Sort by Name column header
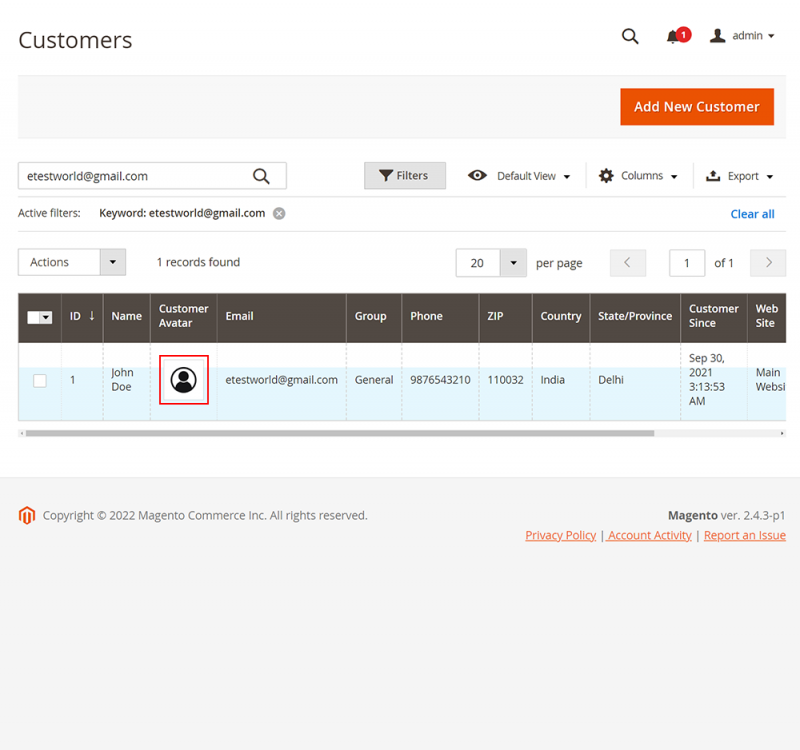This screenshot has width=800, height=750. point(127,316)
